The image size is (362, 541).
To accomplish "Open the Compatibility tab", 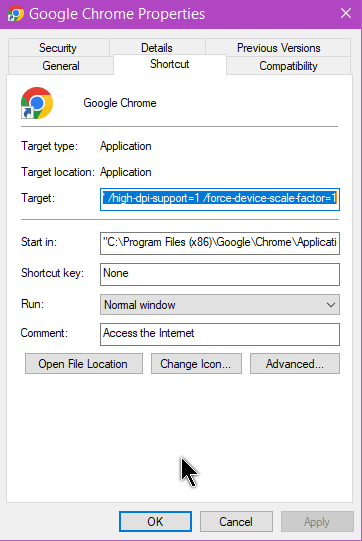I will (288, 66).
